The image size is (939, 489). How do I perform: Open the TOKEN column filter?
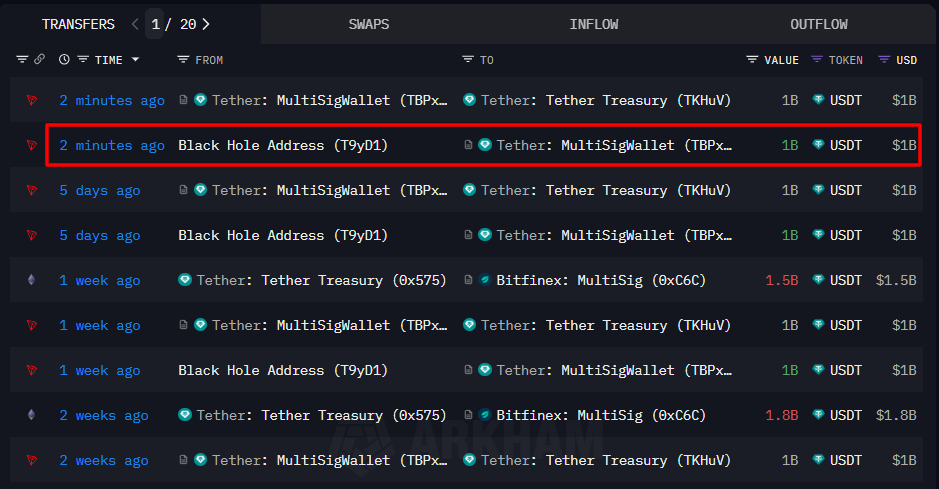[x=817, y=59]
